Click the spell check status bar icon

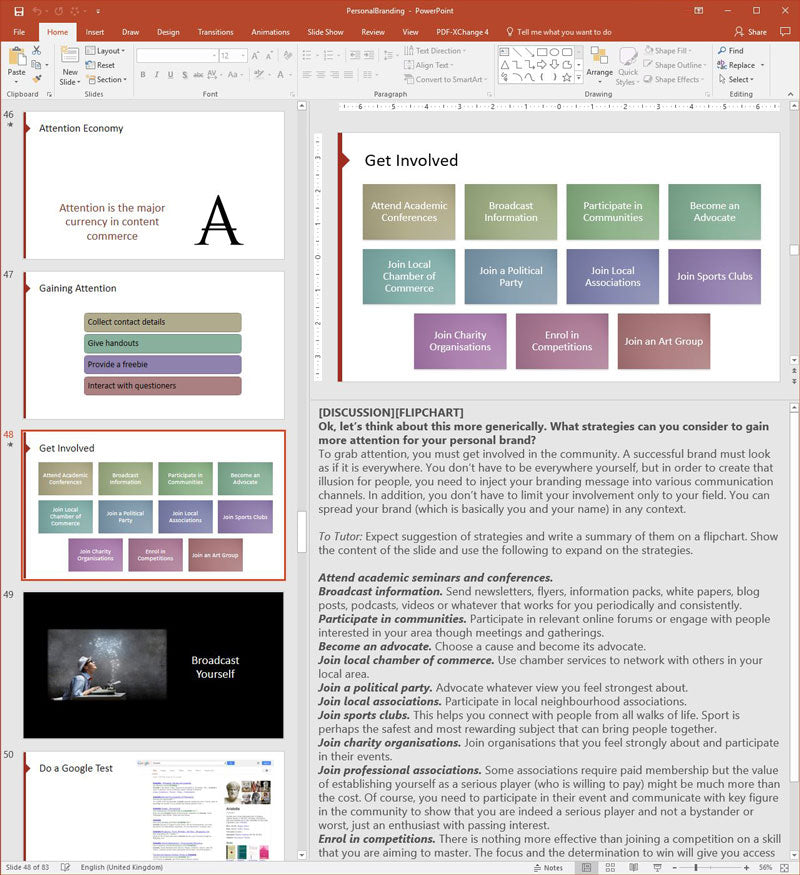point(65,867)
